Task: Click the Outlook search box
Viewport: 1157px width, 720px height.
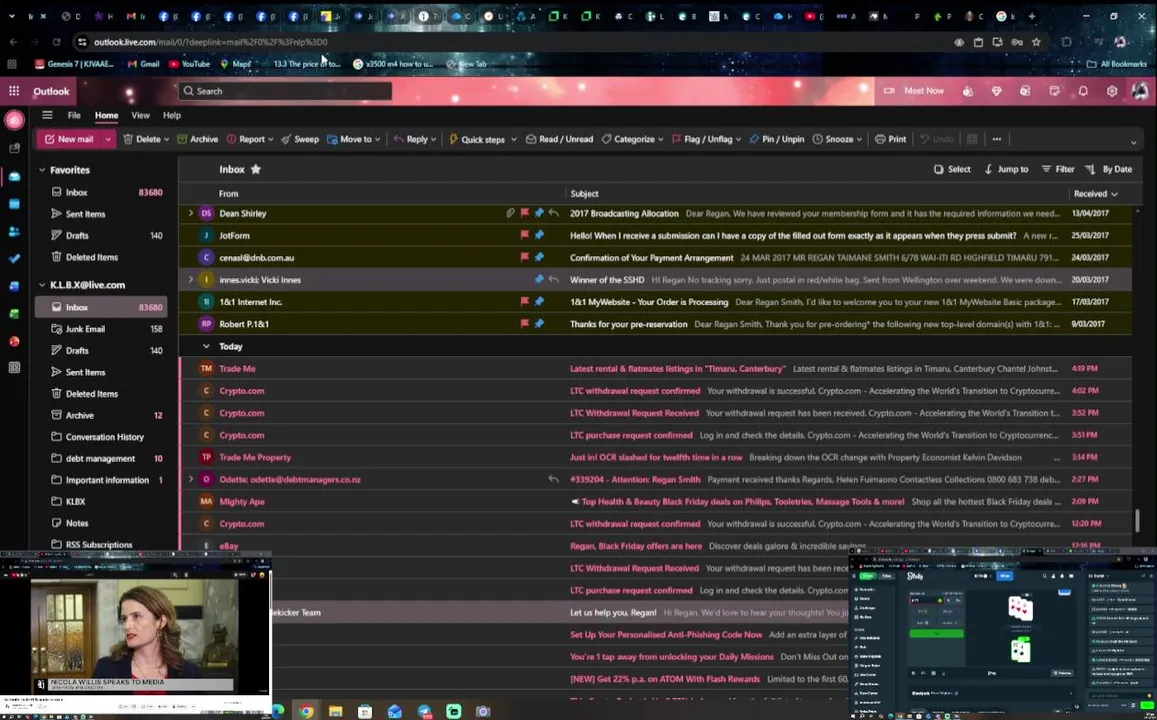Action: click(x=285, y=91)
